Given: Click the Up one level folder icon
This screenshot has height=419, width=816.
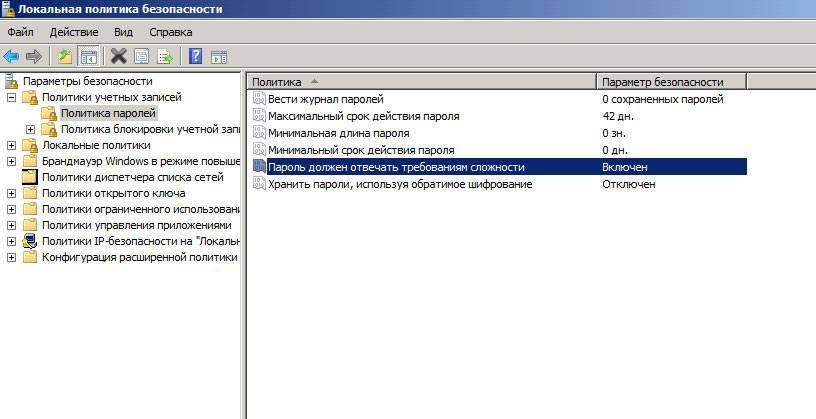Looking at the screenshot, I should [66, 56].
